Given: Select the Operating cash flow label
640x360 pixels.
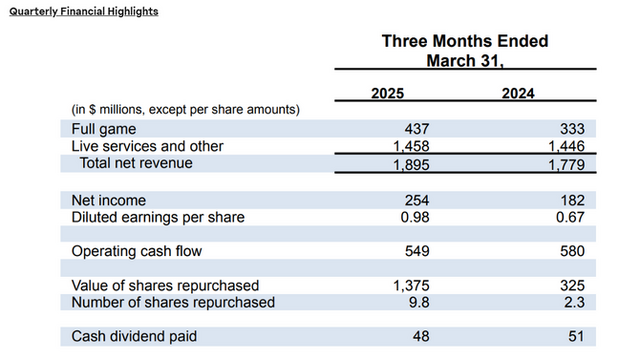Looking at the screenshot, I should tap(137, 251).
